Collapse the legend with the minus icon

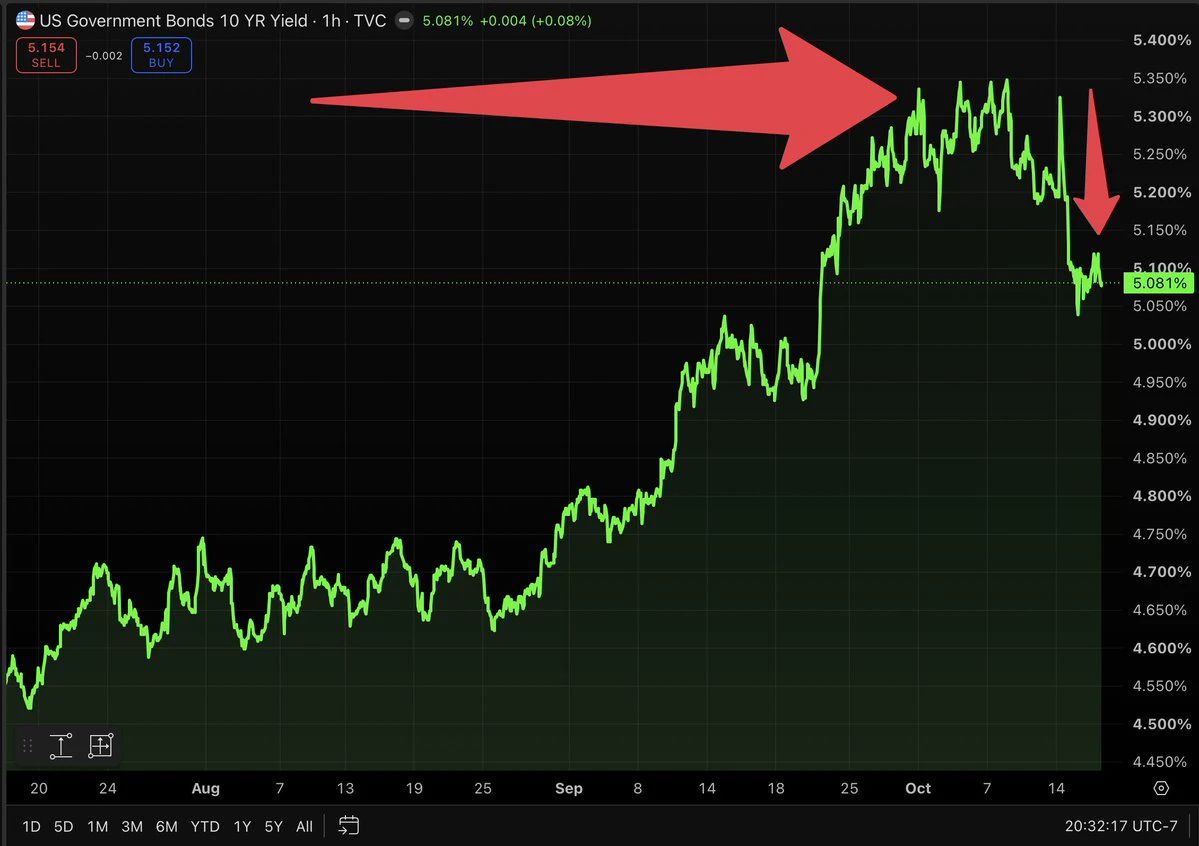(405, 21)
